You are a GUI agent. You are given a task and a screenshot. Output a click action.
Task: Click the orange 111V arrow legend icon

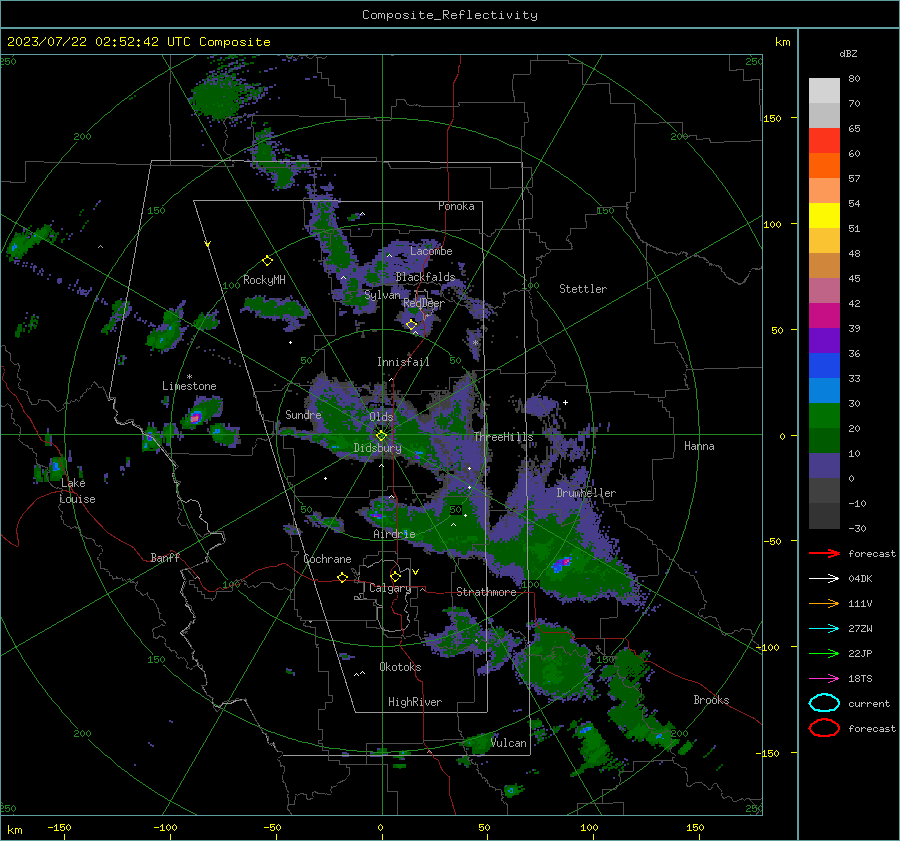(824, 603)
